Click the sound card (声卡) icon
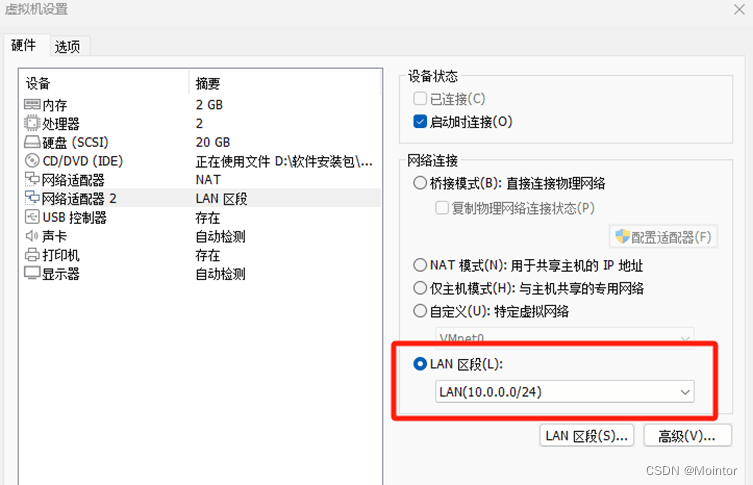 32,237
